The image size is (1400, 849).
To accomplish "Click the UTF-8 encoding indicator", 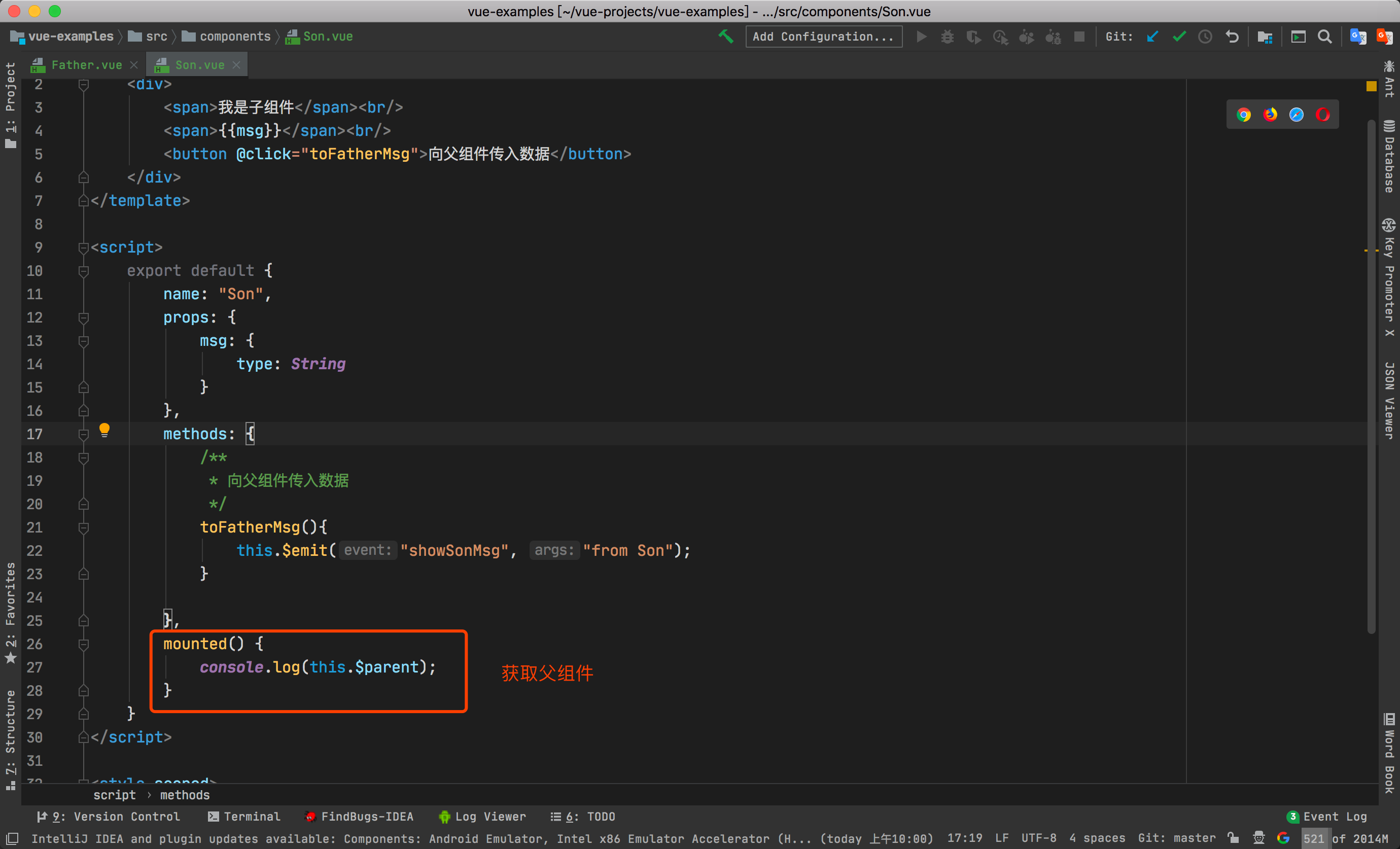I will click(x=1039, y=838).
